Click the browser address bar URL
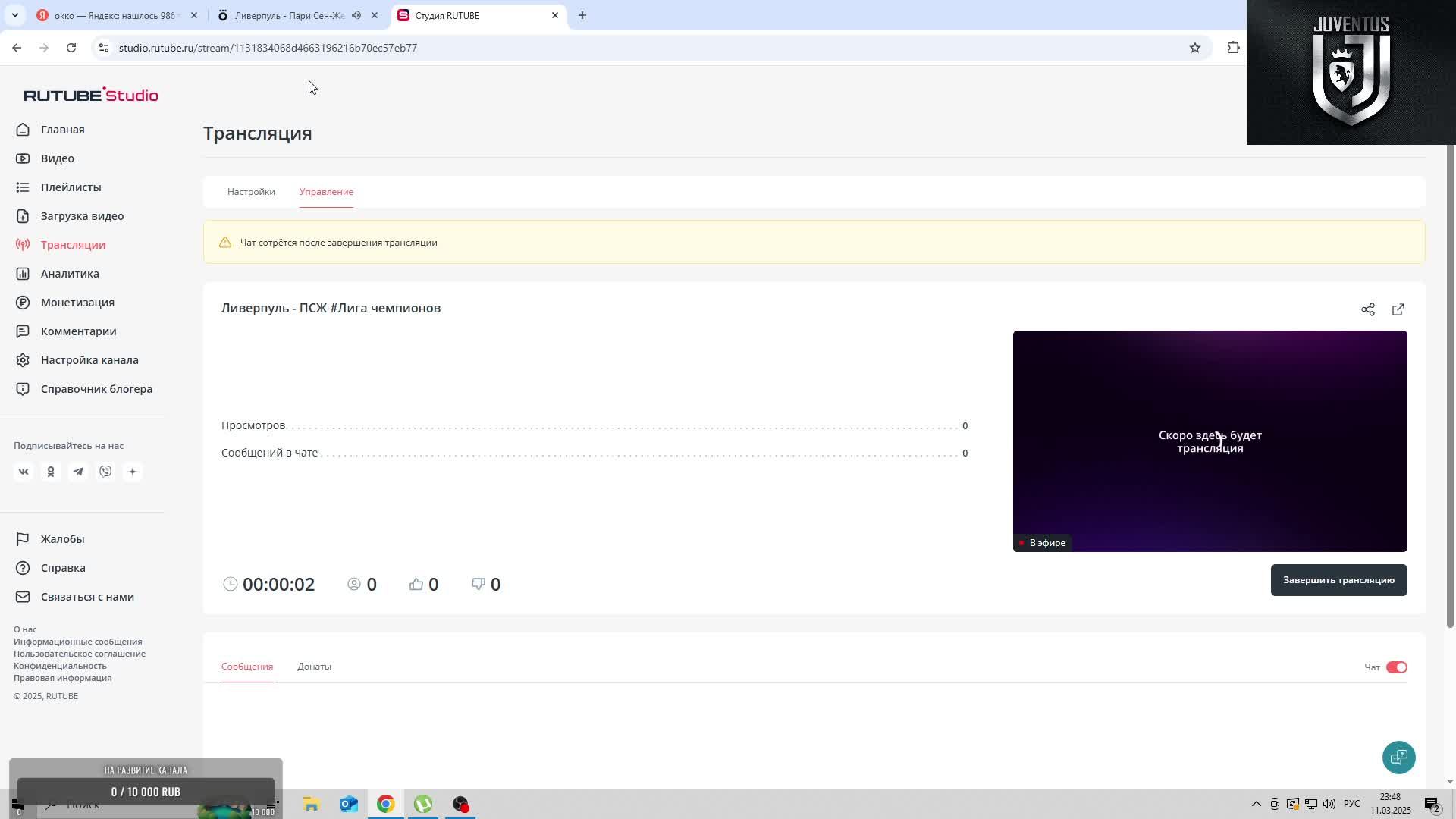 point(268,48)
